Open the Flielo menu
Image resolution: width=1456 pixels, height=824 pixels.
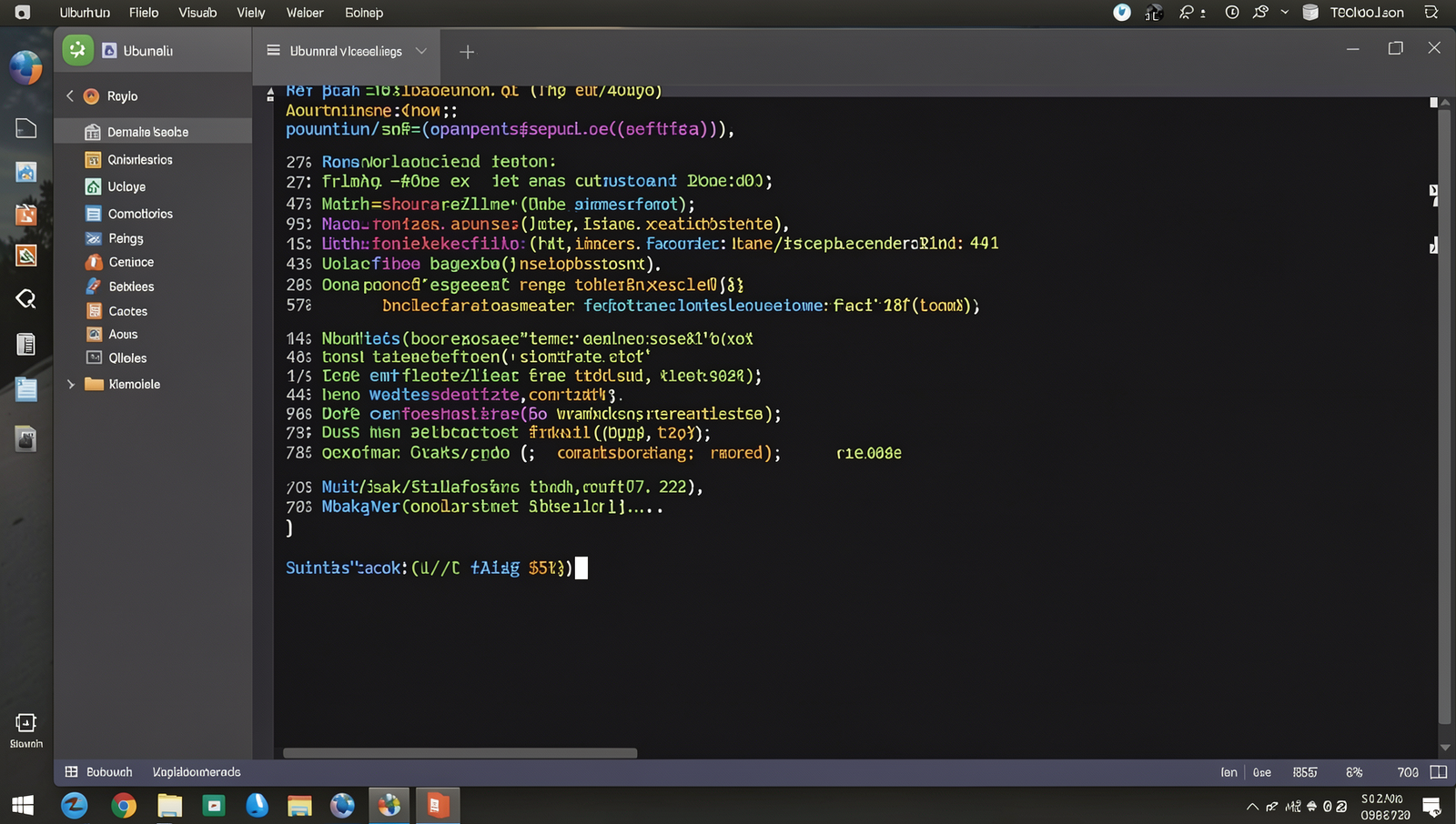pyautogui.click(x=144, y=13)
